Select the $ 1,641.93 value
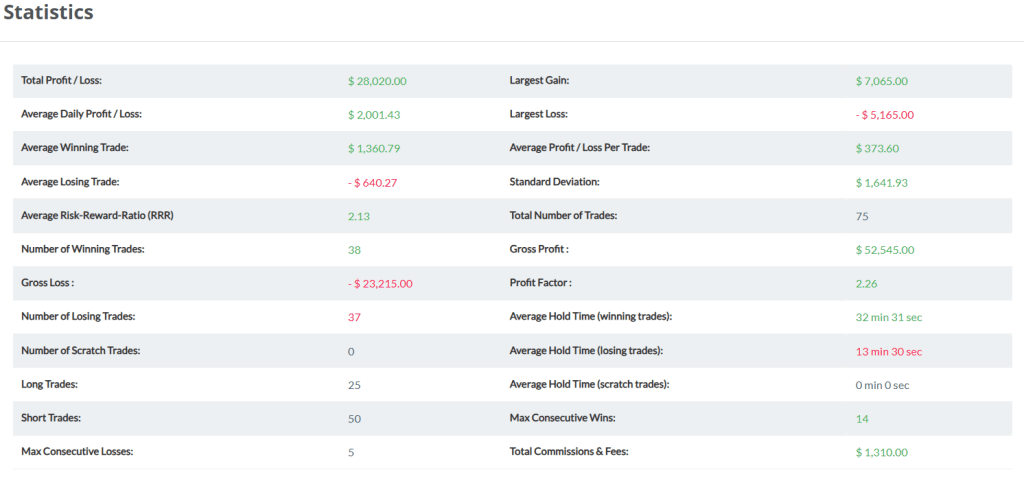This screenshot has width=1024, height=494. 882,183
